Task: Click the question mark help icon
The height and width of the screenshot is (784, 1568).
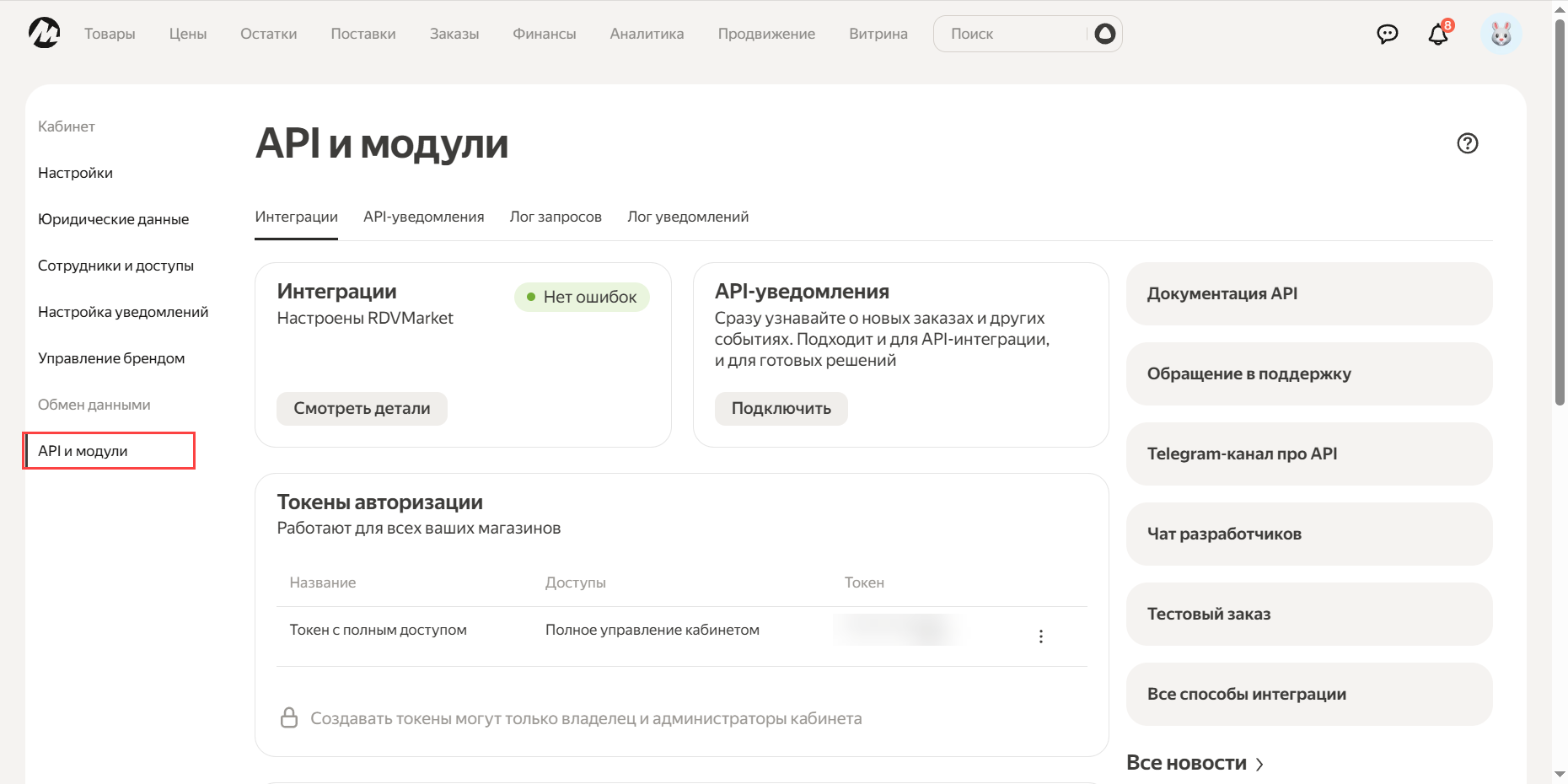Action: [x=1467, y=143]
